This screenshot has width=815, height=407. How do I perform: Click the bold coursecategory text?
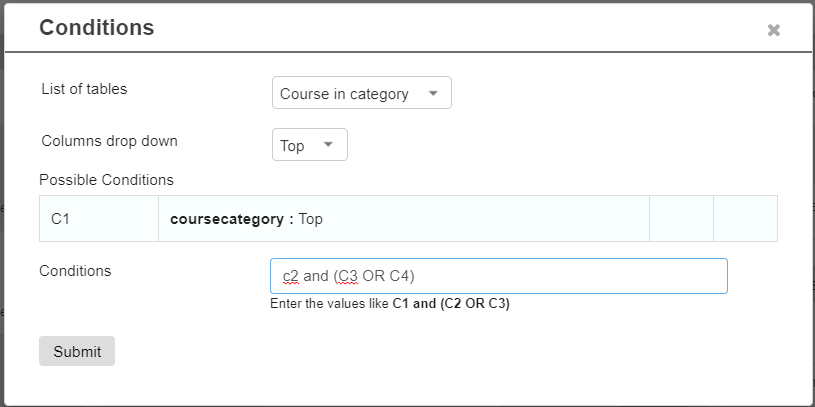[227, 219]
